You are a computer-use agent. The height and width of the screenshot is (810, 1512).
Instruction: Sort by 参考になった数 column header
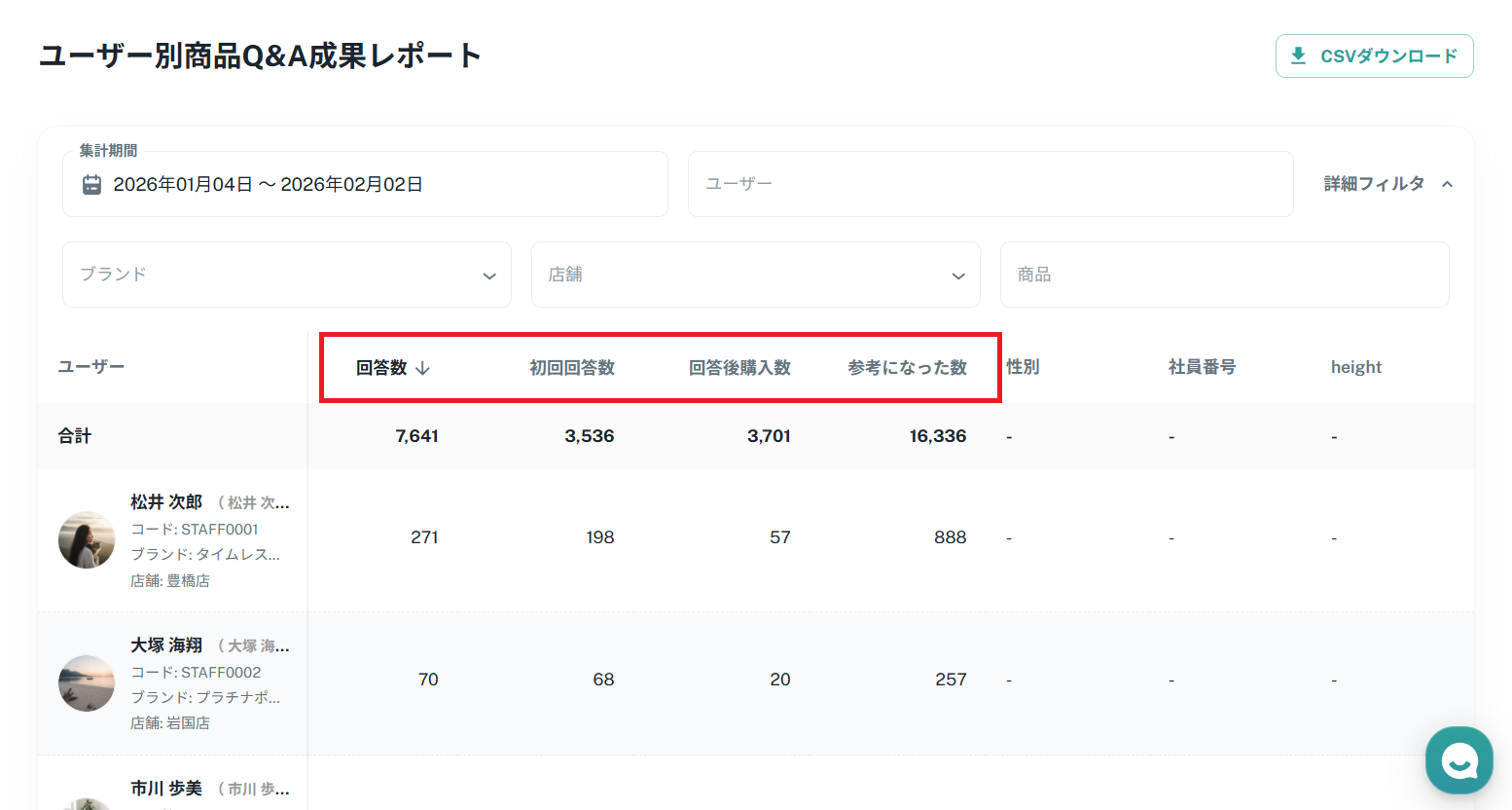pos(907,368)
